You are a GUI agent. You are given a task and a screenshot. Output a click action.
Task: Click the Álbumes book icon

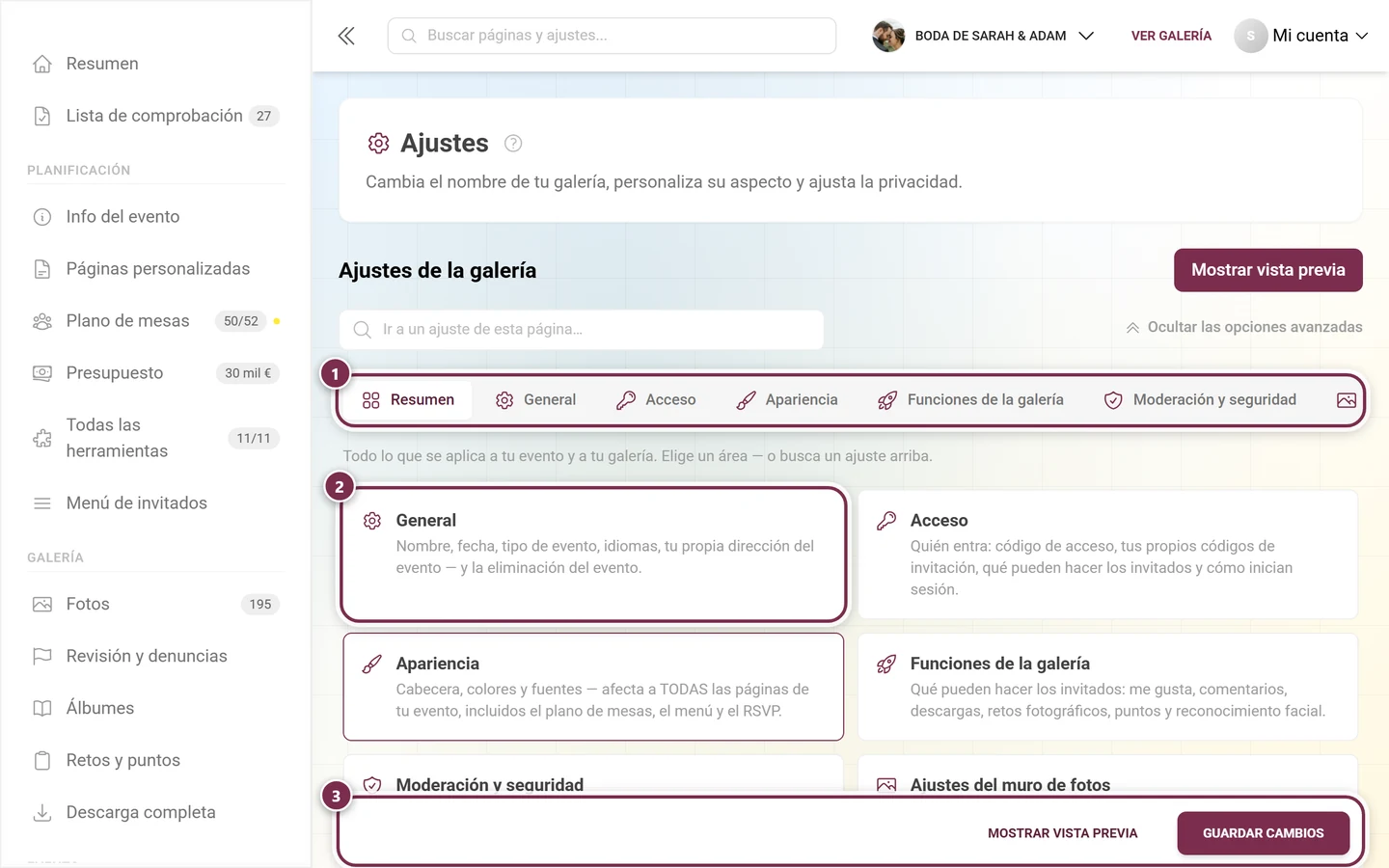click(x=42, y=709)
